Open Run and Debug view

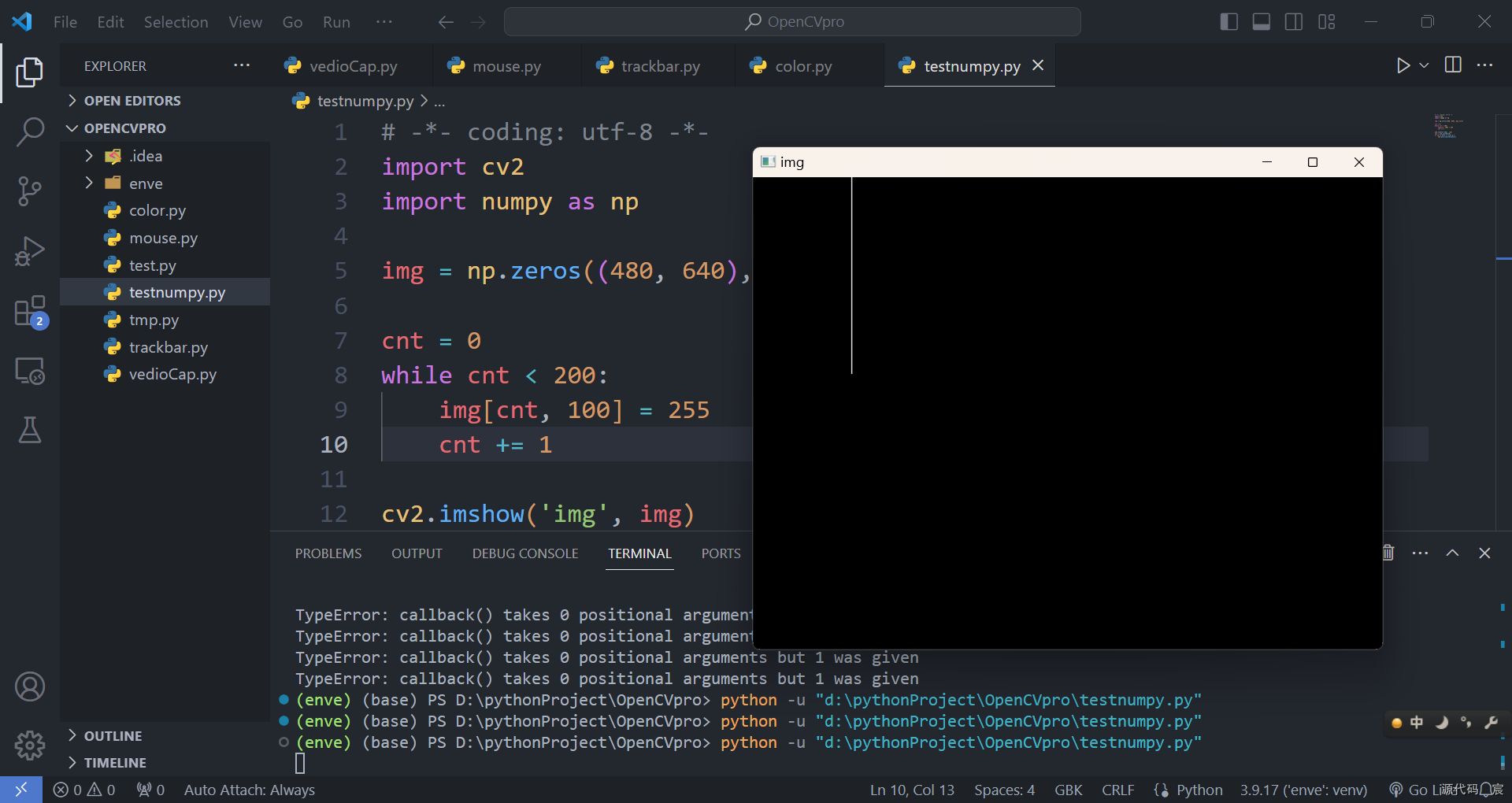coord(30,251)
